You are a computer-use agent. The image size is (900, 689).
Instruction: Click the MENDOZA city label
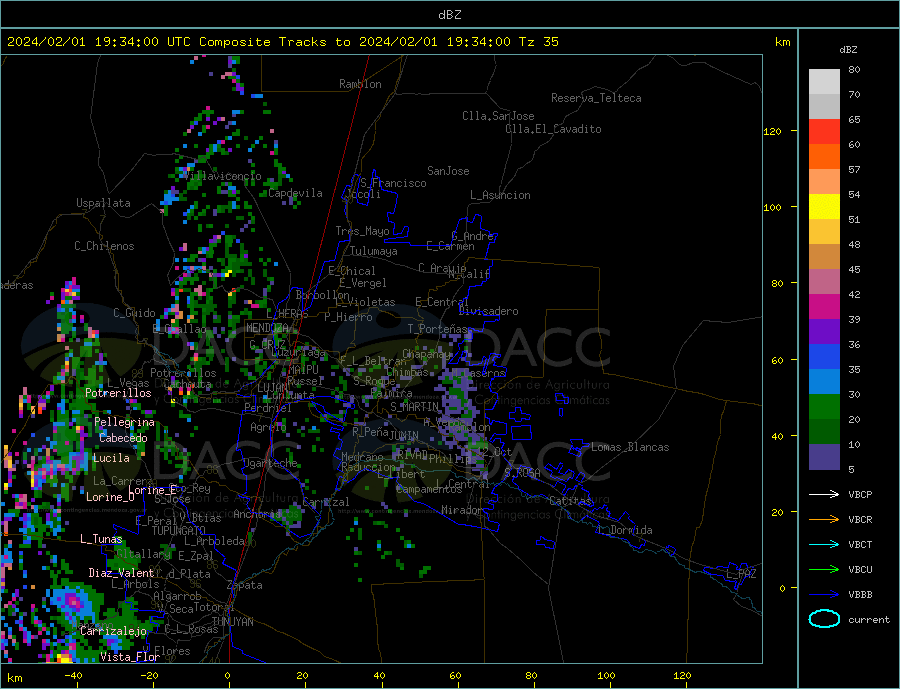pyautogui.click(x=267, y=328)
